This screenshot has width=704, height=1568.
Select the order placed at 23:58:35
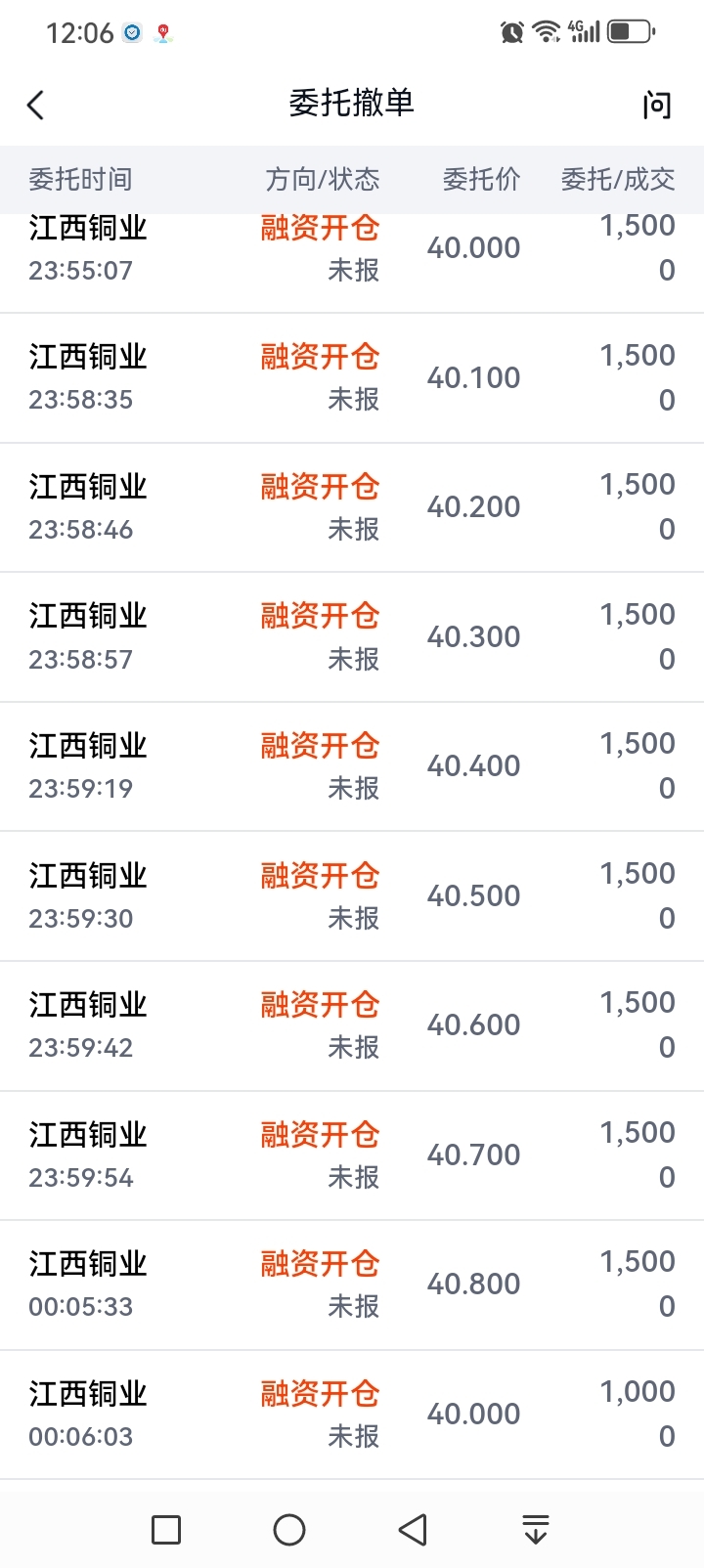click(x=352, y=378)
